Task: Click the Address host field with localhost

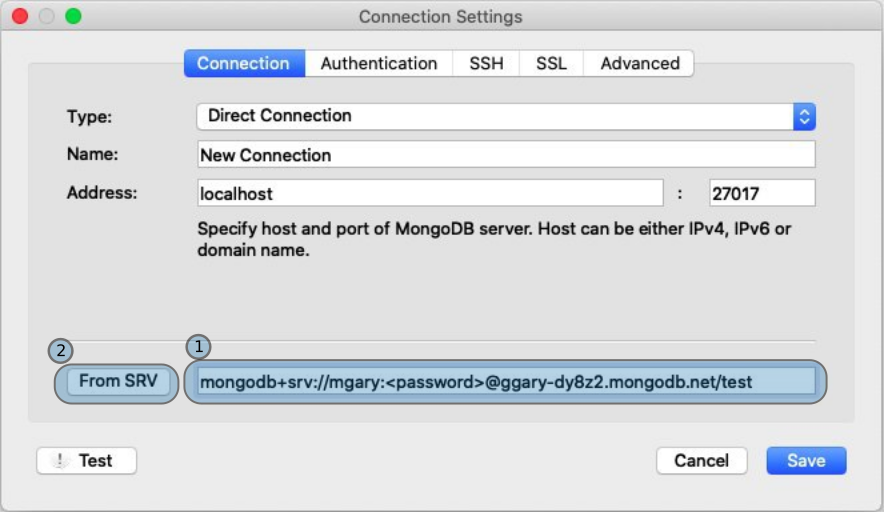Action: 430,193
